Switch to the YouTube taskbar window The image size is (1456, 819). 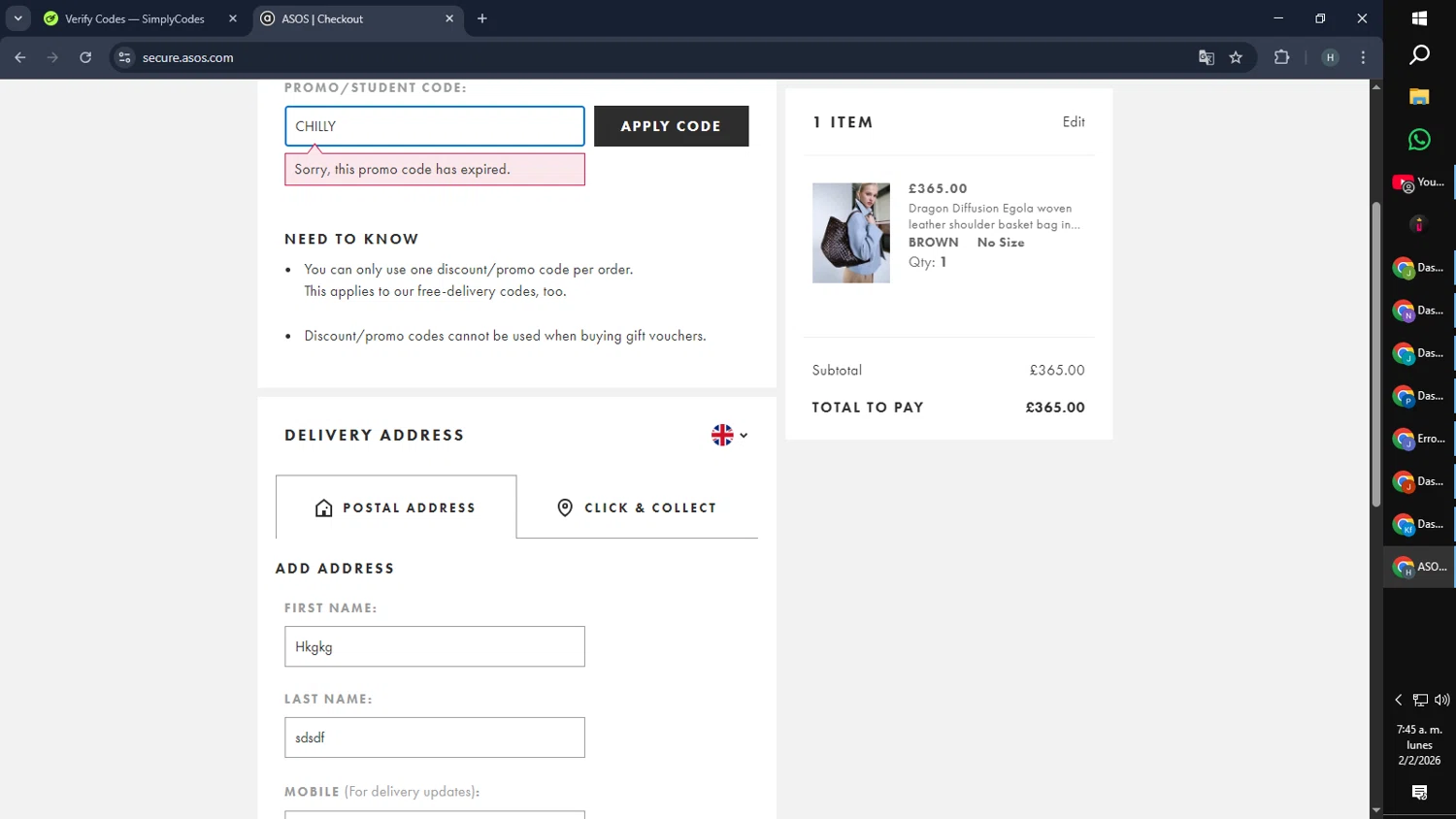pyautogui.click(x=1419, y=182)
